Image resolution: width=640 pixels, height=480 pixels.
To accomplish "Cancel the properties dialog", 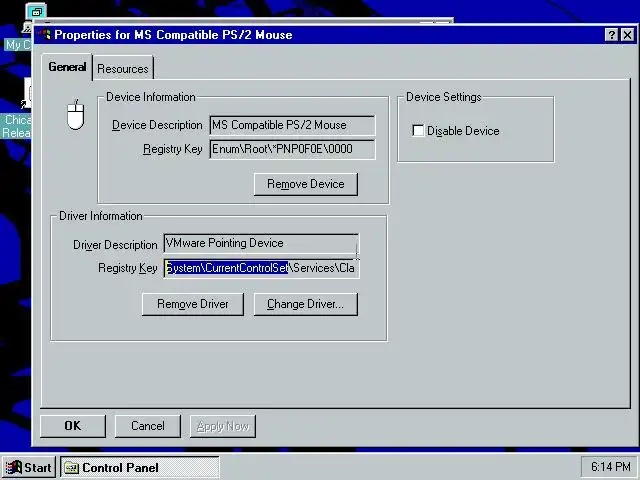I will click(x=148, y=426).
